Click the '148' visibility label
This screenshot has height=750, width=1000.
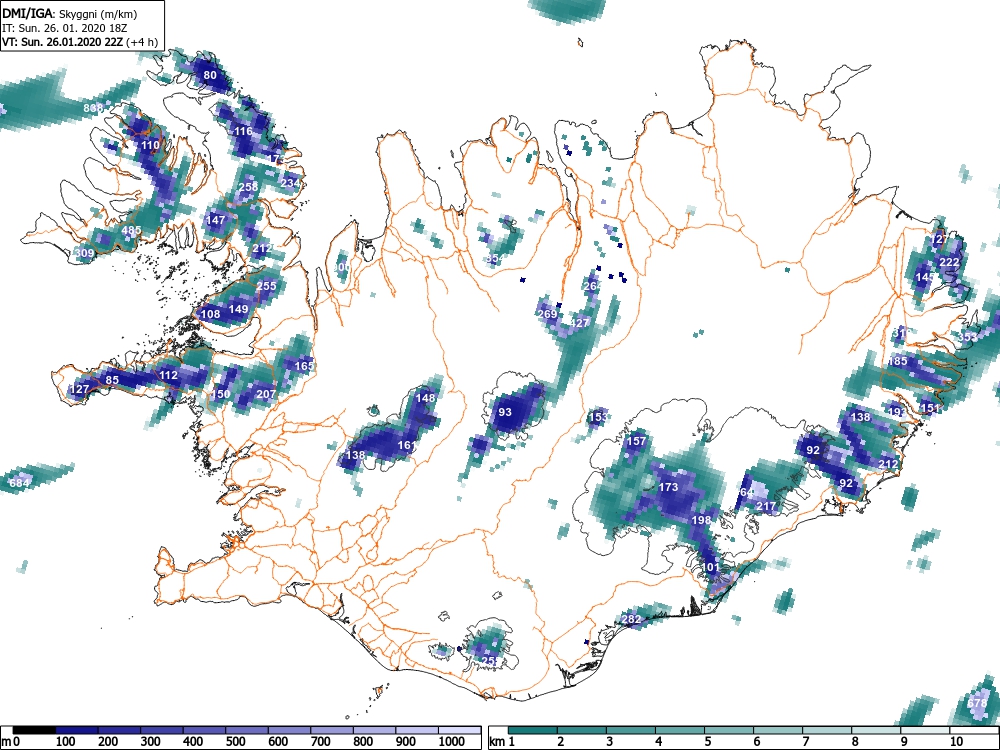coord(425,398)
